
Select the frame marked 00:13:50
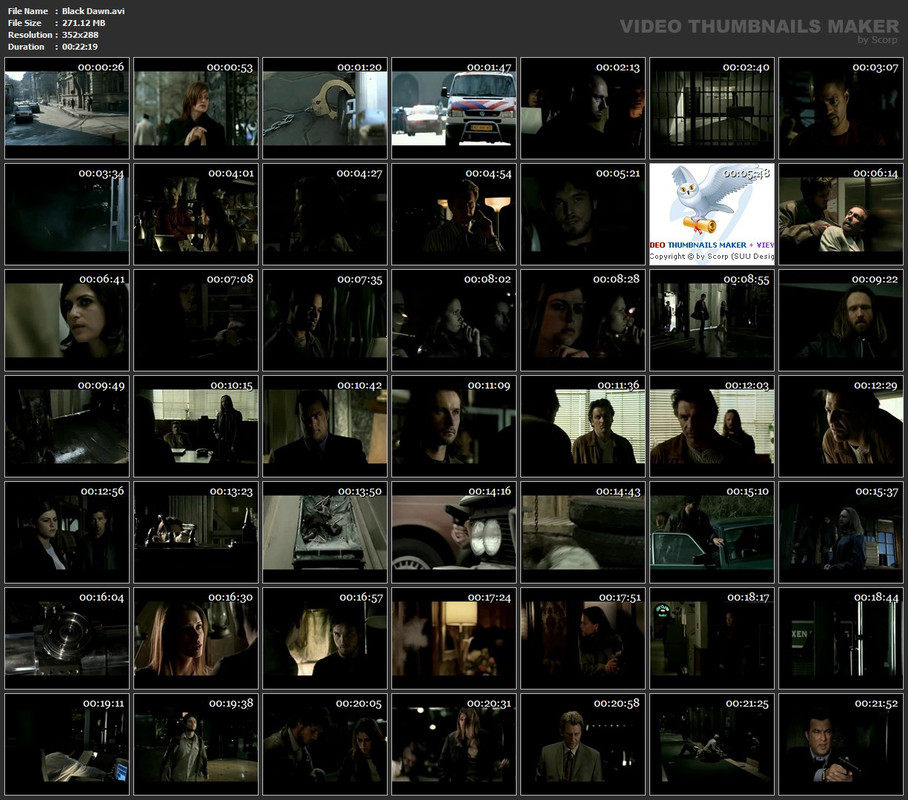pyautogui.click(x=325, y=532)
